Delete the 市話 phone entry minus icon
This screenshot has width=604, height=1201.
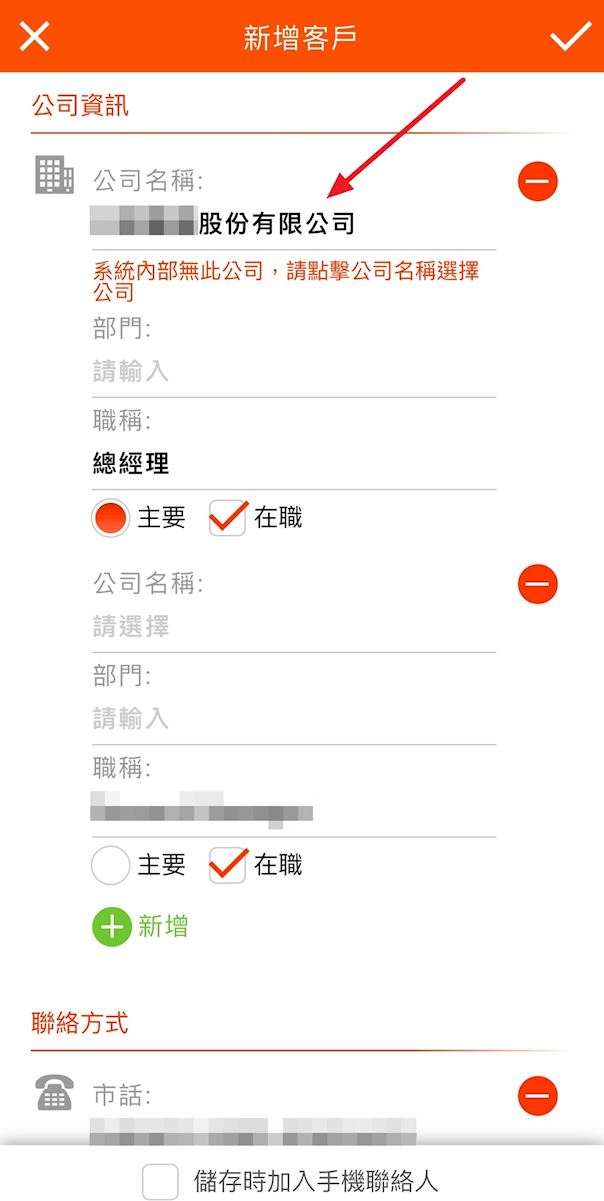[x=537, y=1096]
